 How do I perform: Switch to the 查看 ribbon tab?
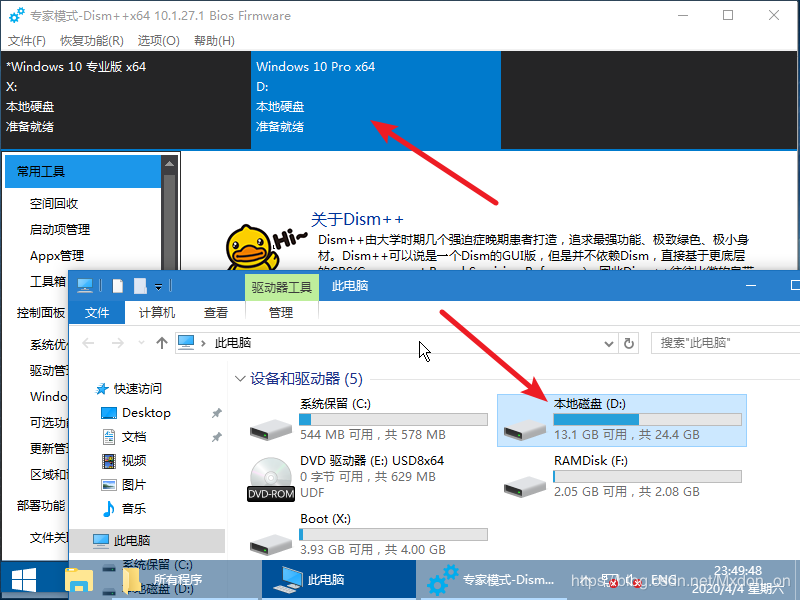tap(216, 312)
